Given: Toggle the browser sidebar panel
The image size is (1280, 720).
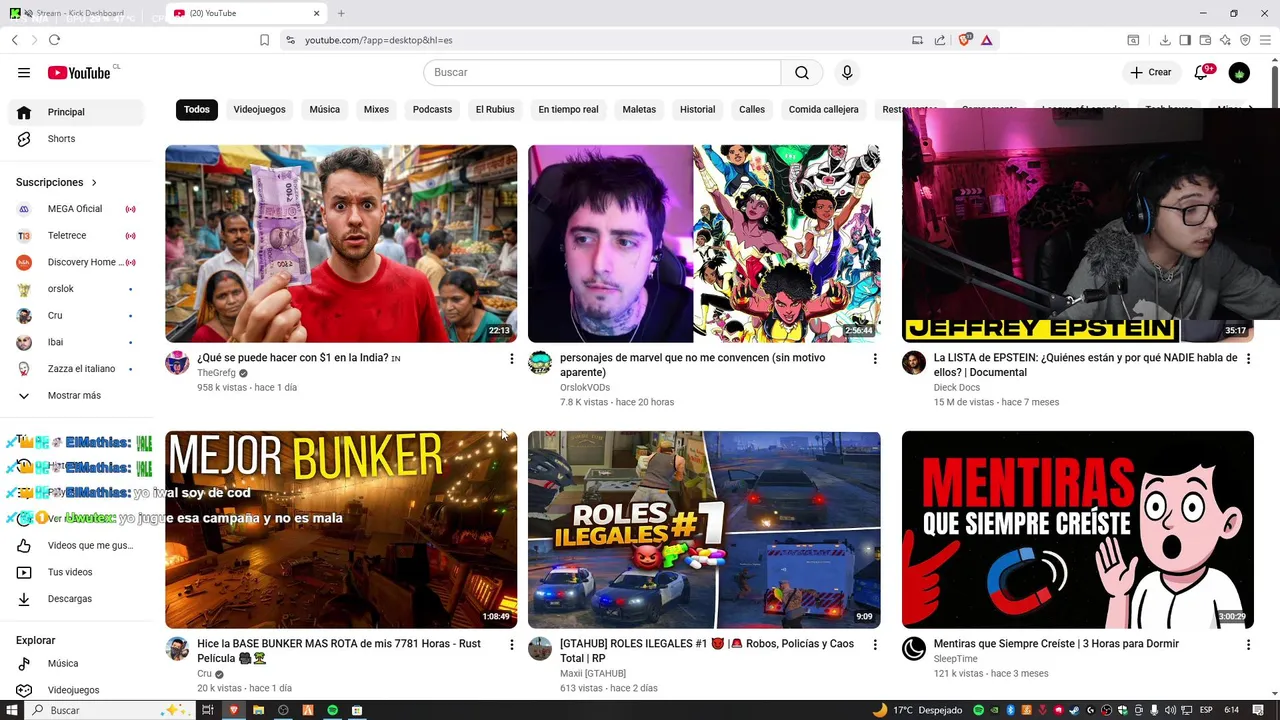Looking at the screenshot, I should pos(1185,40).
